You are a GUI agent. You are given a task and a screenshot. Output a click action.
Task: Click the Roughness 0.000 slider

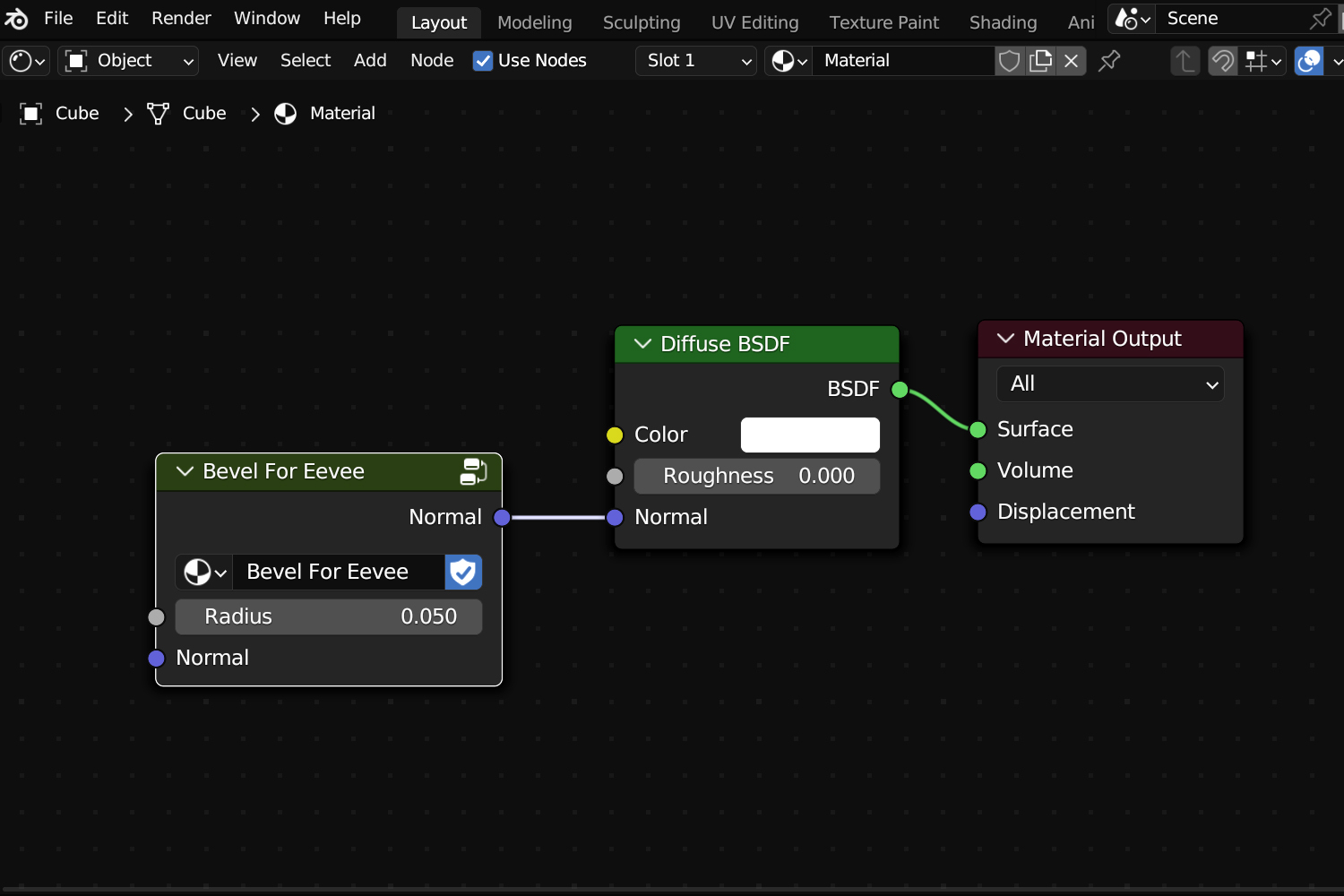tap(757, 477)
